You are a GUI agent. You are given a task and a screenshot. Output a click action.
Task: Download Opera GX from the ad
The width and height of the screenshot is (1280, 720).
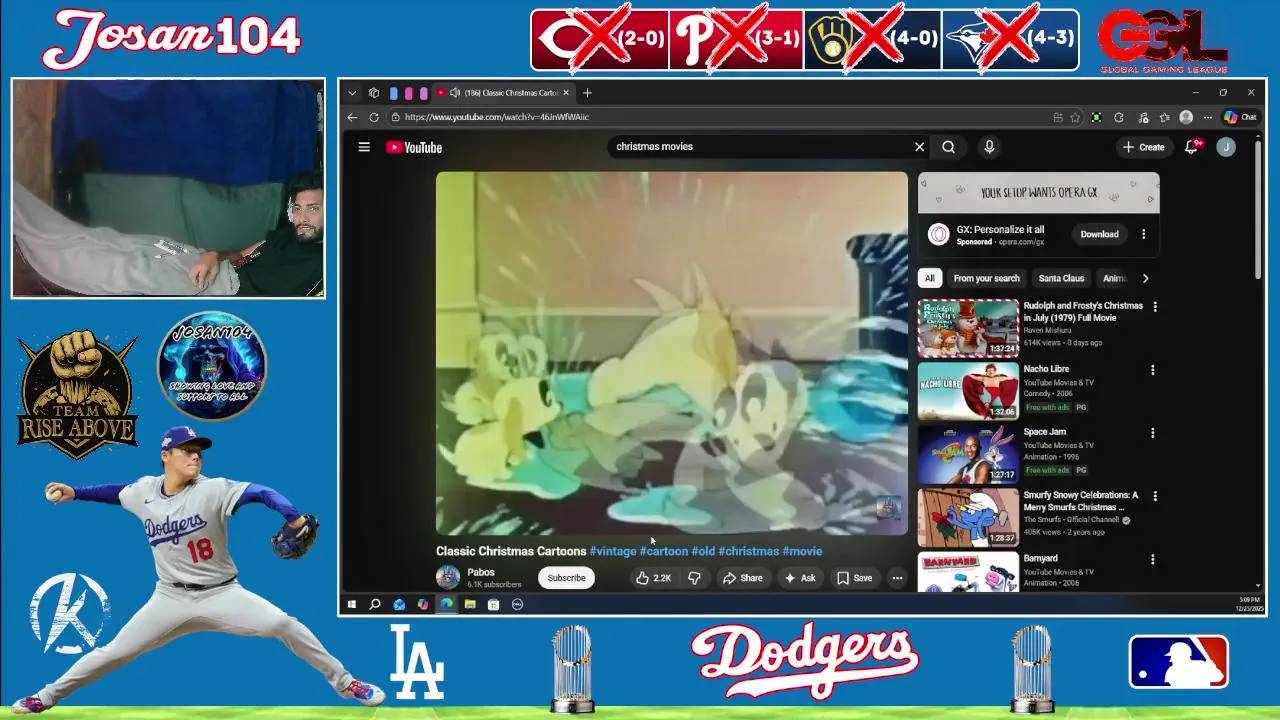click(x=1099, y=234)
